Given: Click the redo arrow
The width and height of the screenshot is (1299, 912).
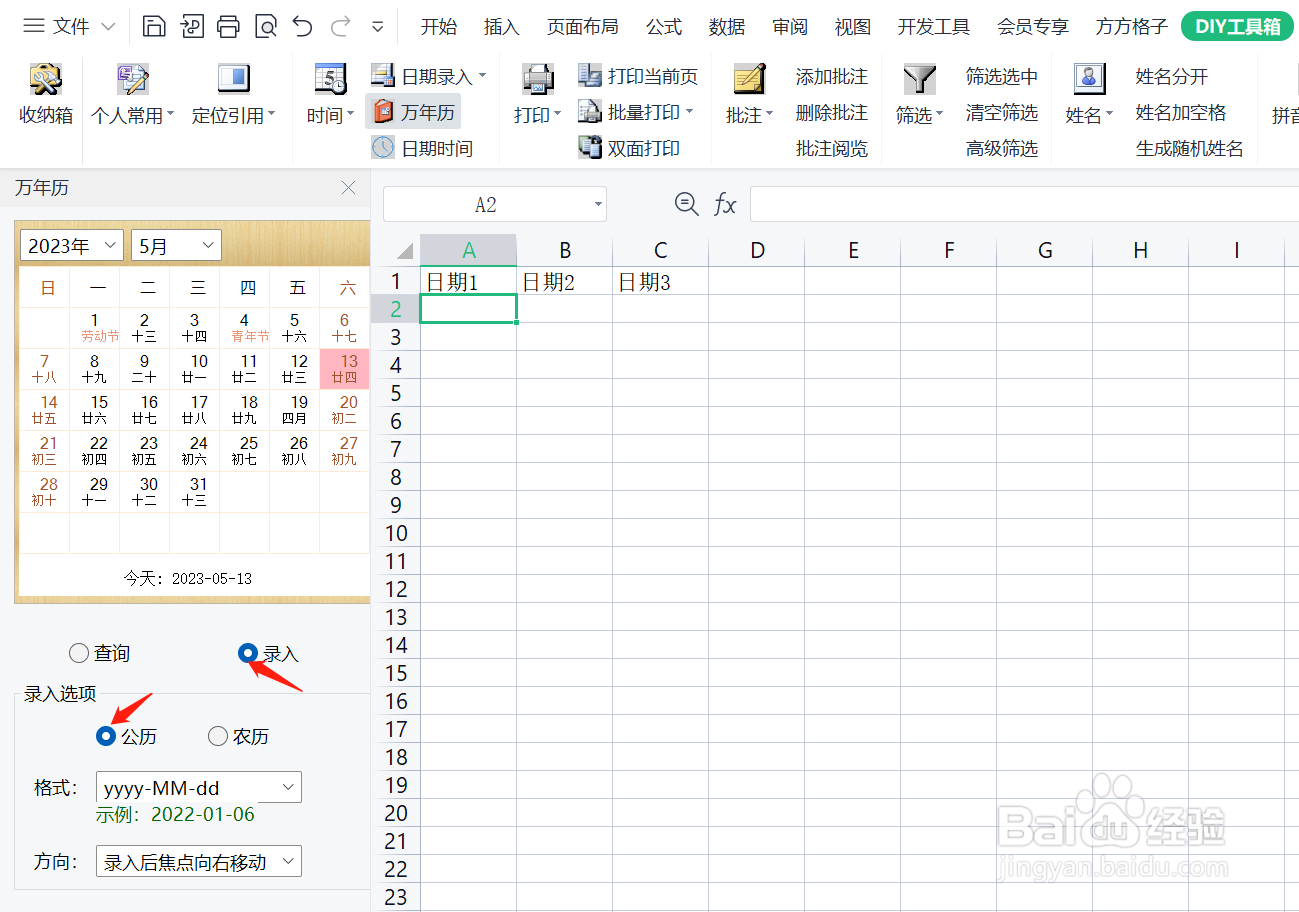Looking at the screenshot, I should tap(340, 26).
